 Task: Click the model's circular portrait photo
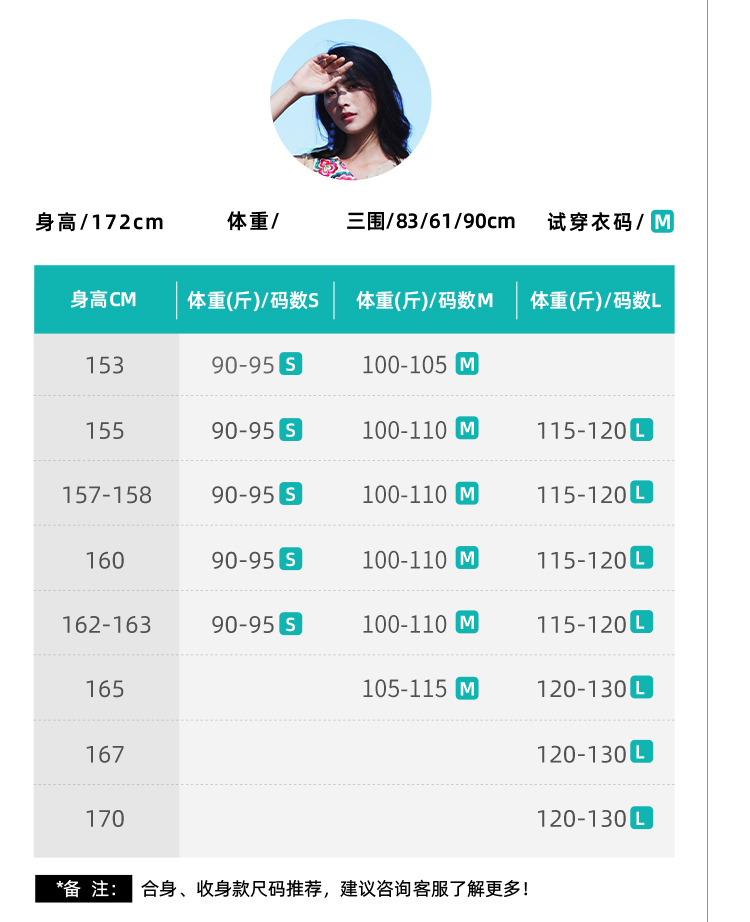351,100
